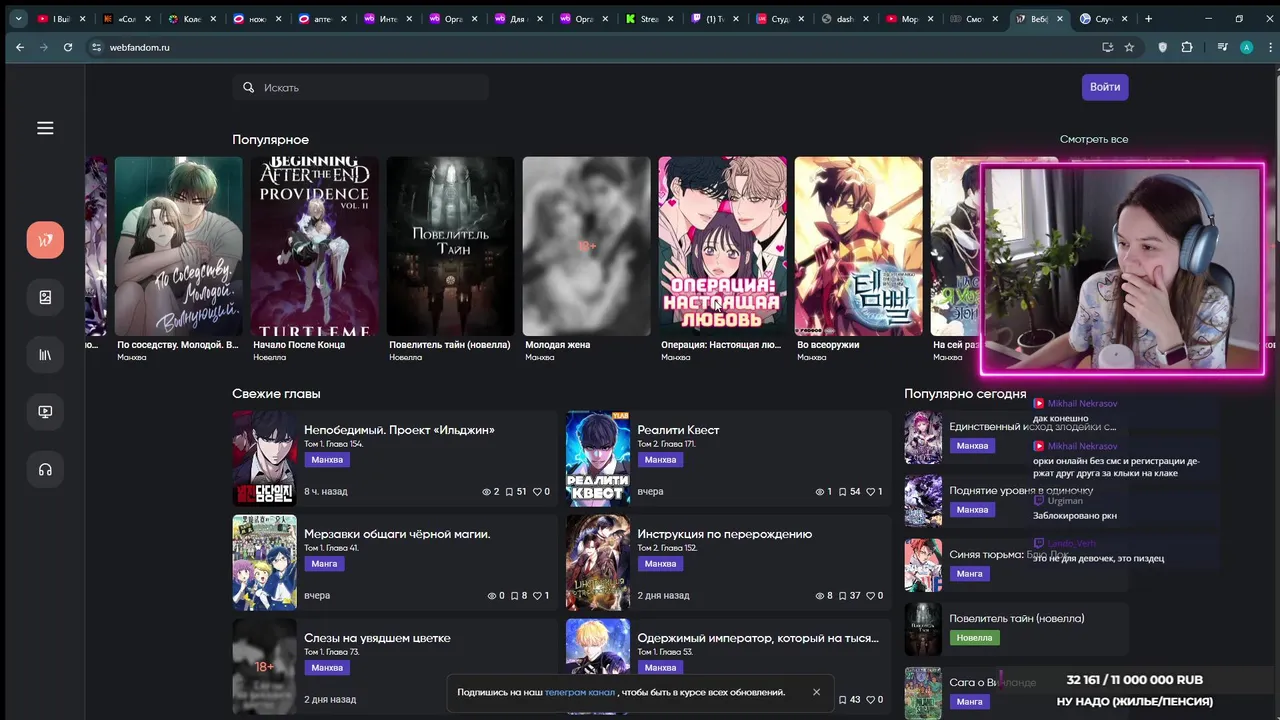Open Во всеоружии cover thumbnail
The width and height of the screenshot is (1280, 720).
858,246
